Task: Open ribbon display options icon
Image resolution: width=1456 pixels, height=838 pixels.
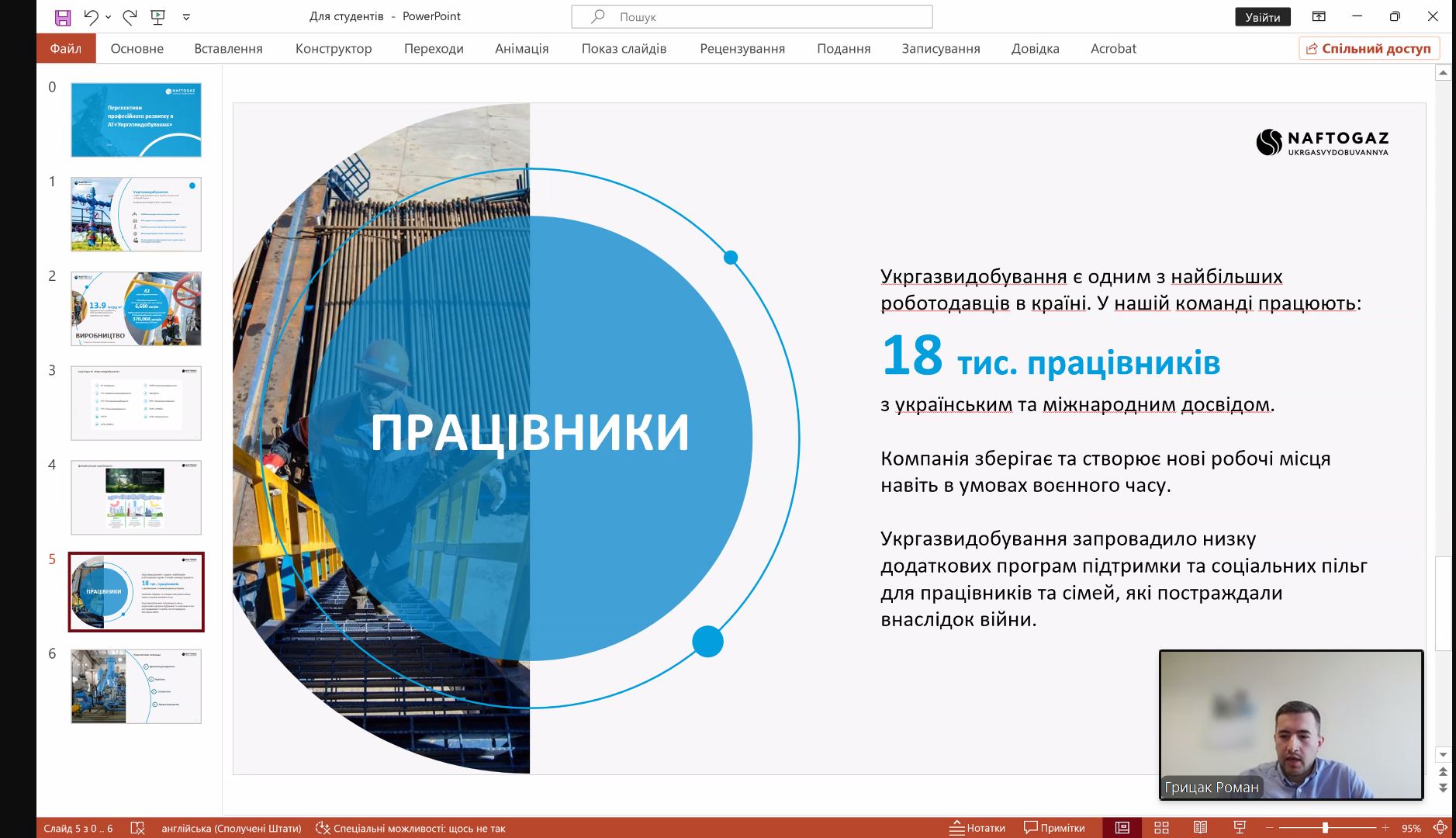Action: click(1319, 16)
